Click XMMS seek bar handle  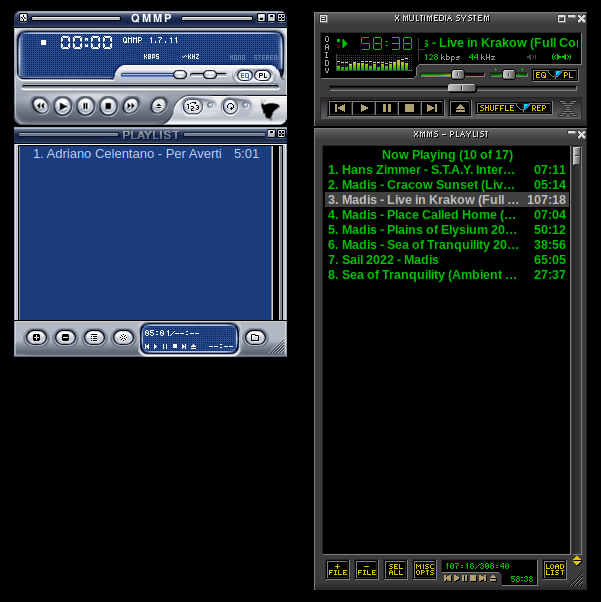click(462, 88)
